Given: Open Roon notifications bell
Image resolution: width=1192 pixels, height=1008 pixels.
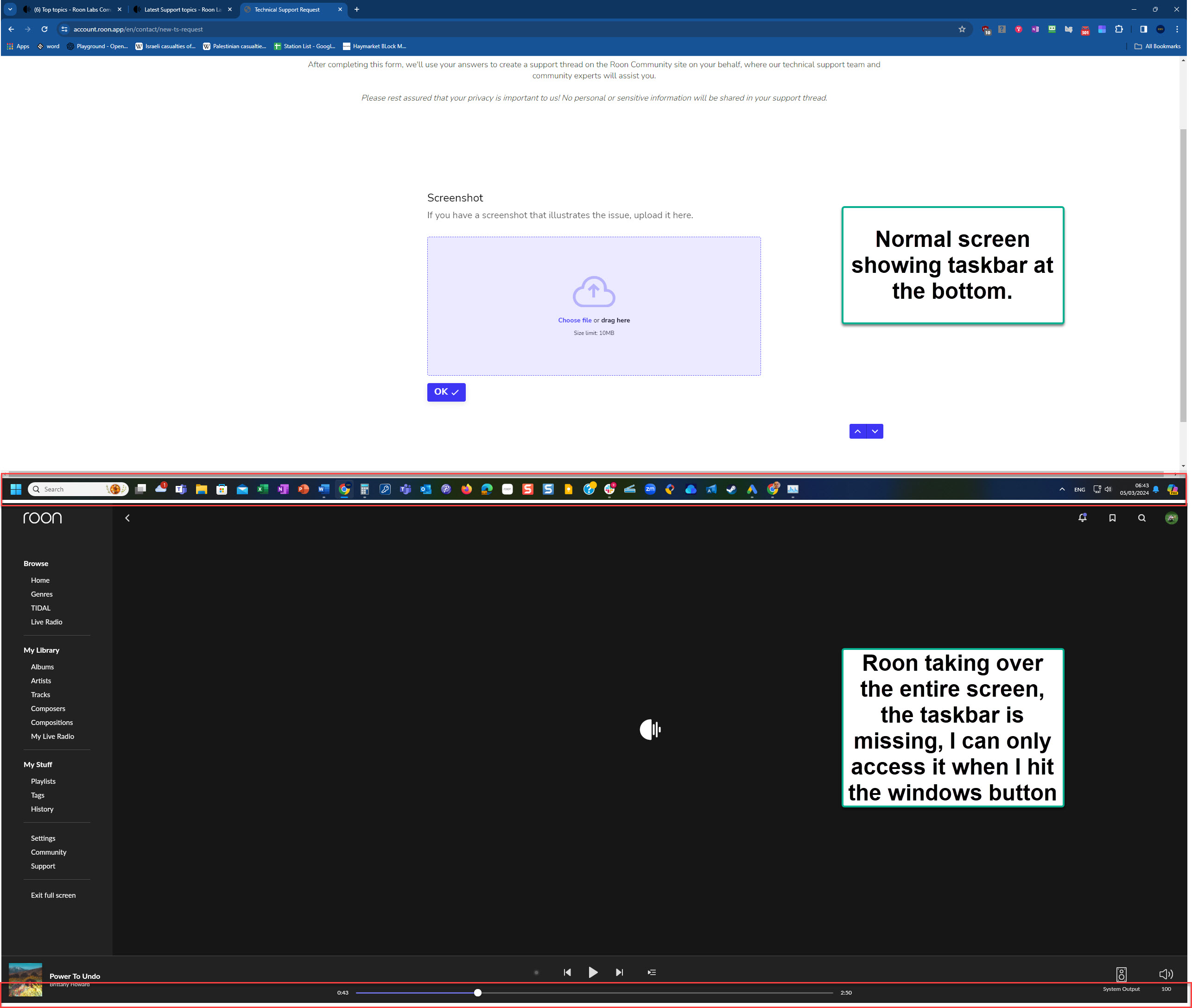Looking at the screenshot, I should point(1082,518).
